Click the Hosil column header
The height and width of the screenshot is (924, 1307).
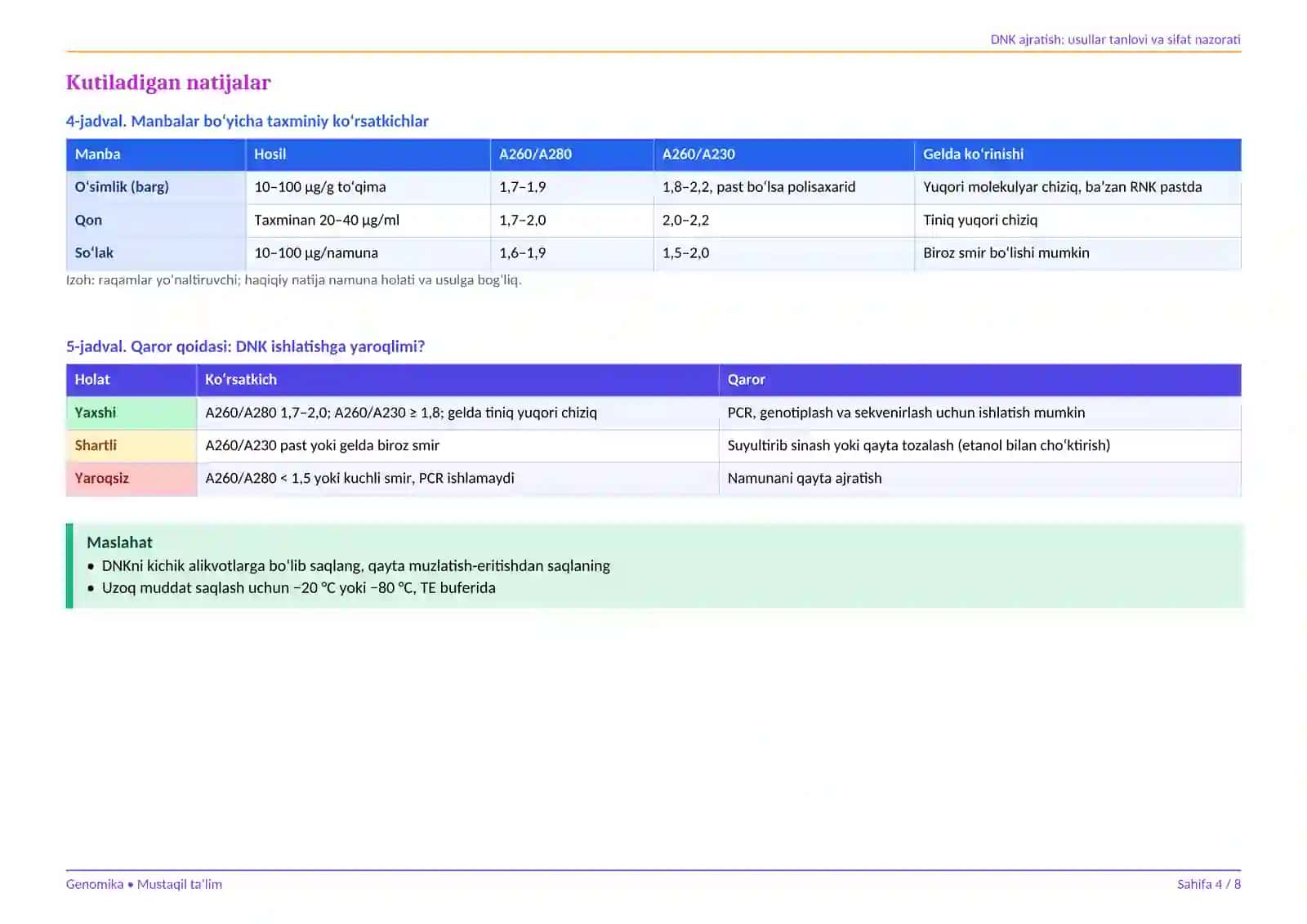click(368, 154)
